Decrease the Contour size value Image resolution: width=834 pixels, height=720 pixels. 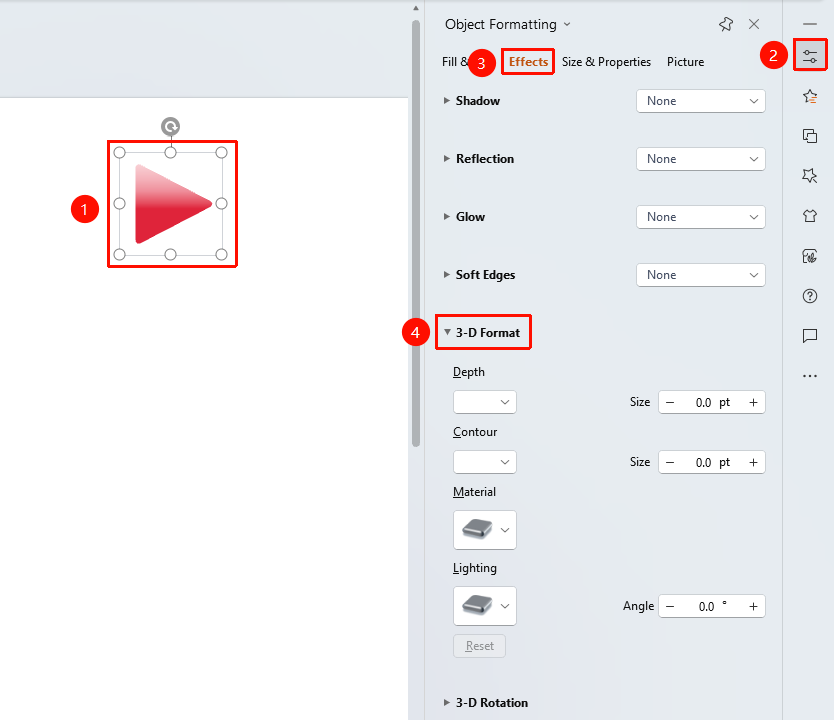point(670,463)
